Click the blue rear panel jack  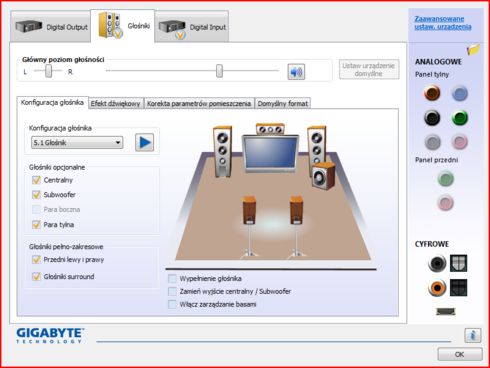click(460, 93)
